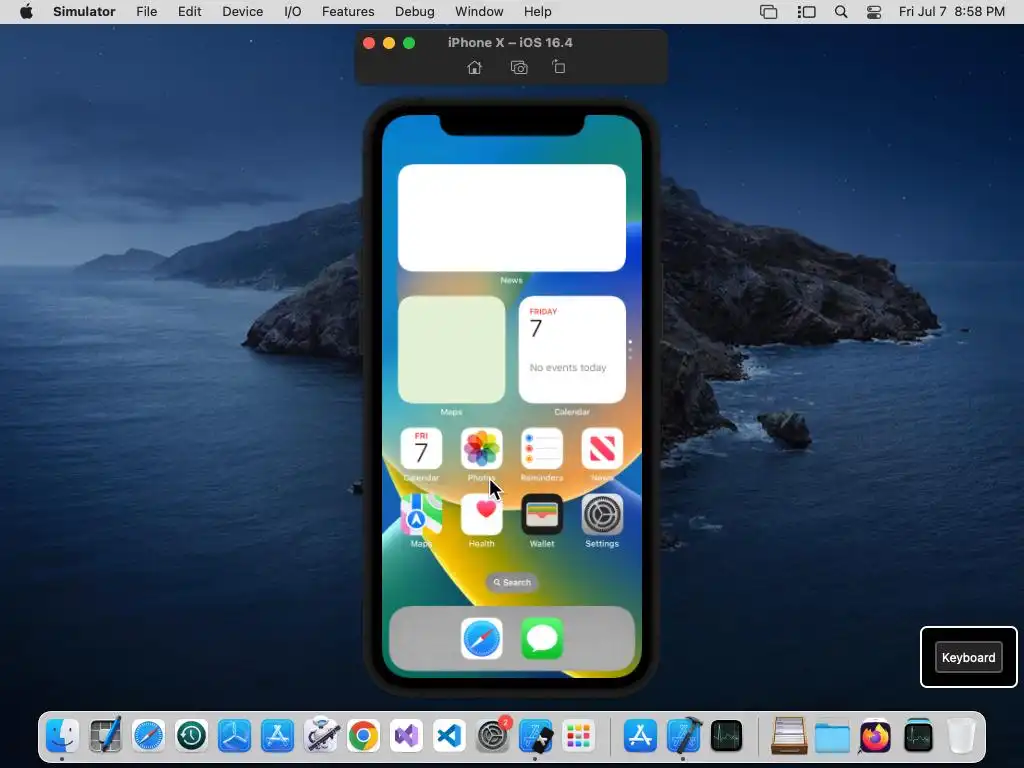1024x768 pixels.
Task: Open System Settings with the red badge in Dock
Action: pos(492,736)
